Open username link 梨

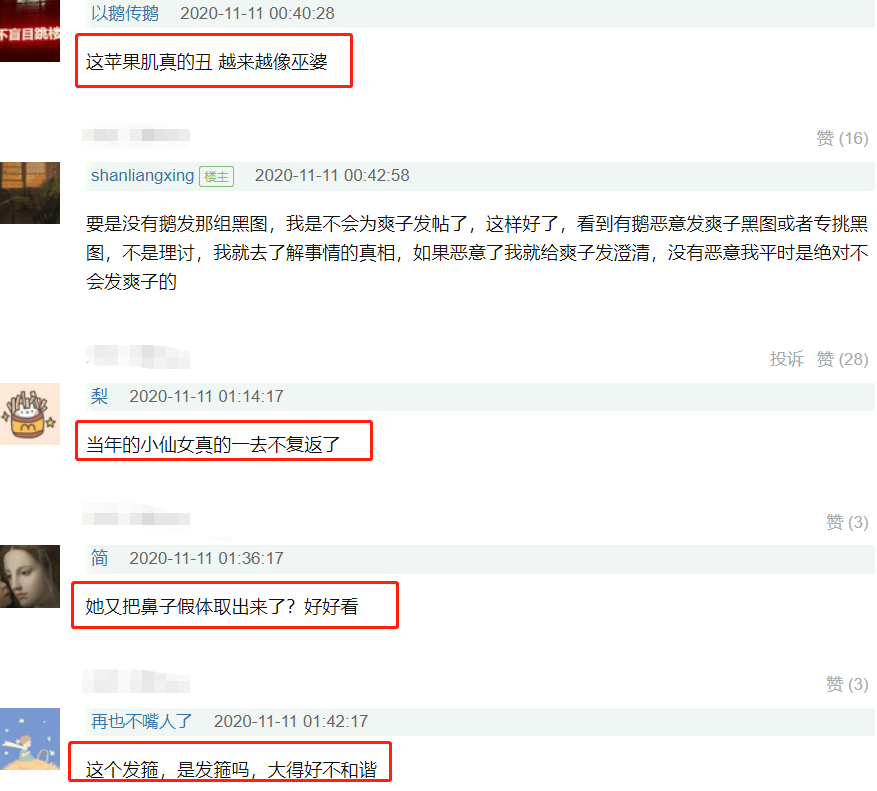[x=100, y=396]
